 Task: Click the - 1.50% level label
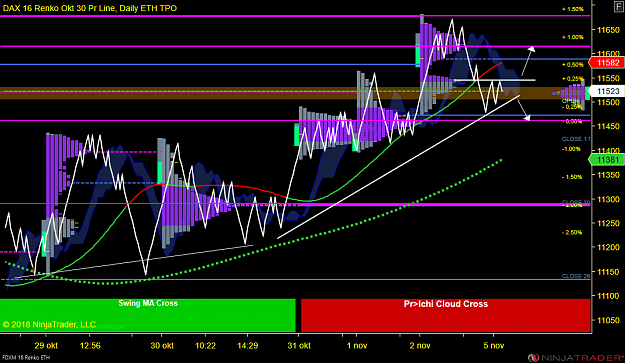pos(572,177)
